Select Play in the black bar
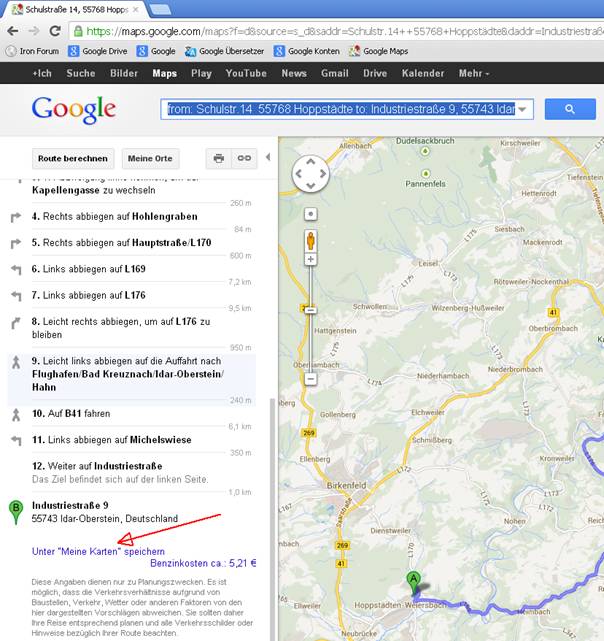Viewport: 604px width, 641px height. pos(201,73)
